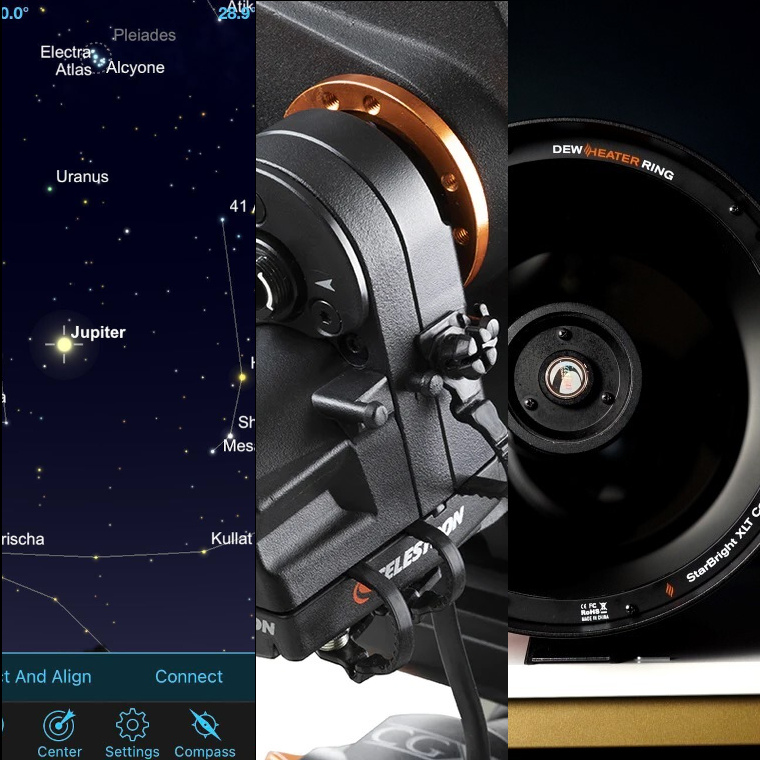Tap the 28.9 coordinate readout
Screen dimensions: 760x760
[234, 13]
